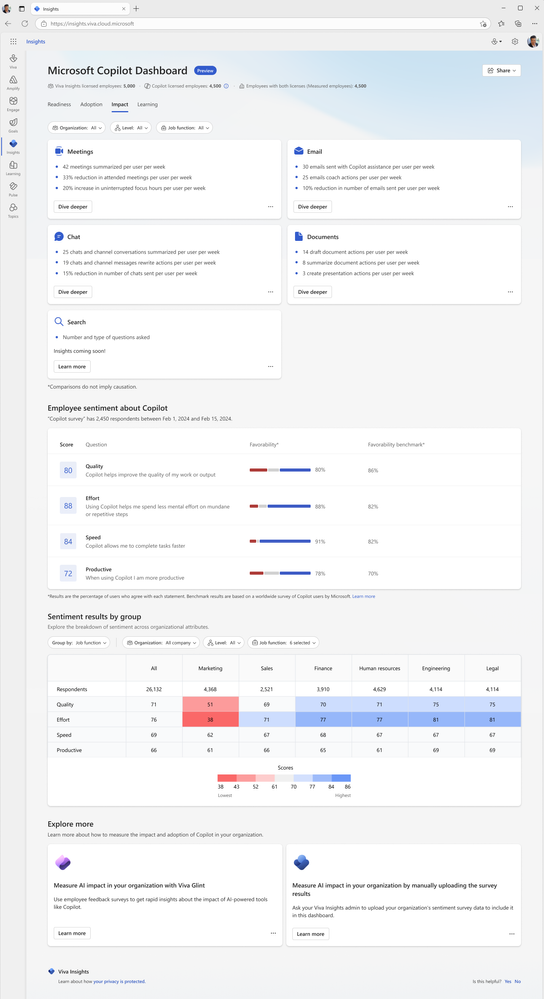Answer Yes to Is this helpful
This screenshot has height=999, width=544.
pos(508,982)
